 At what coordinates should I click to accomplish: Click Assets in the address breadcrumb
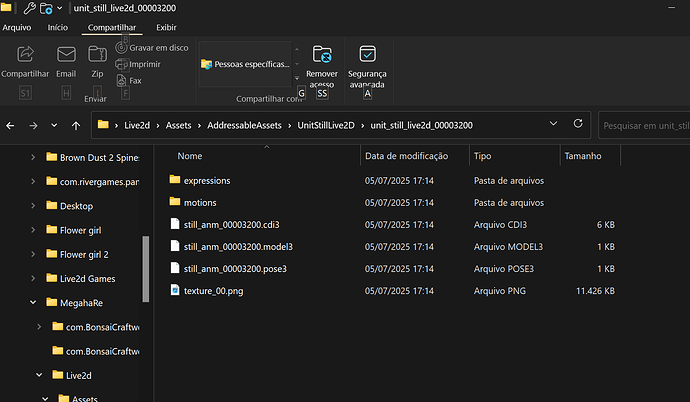(178, 125)
